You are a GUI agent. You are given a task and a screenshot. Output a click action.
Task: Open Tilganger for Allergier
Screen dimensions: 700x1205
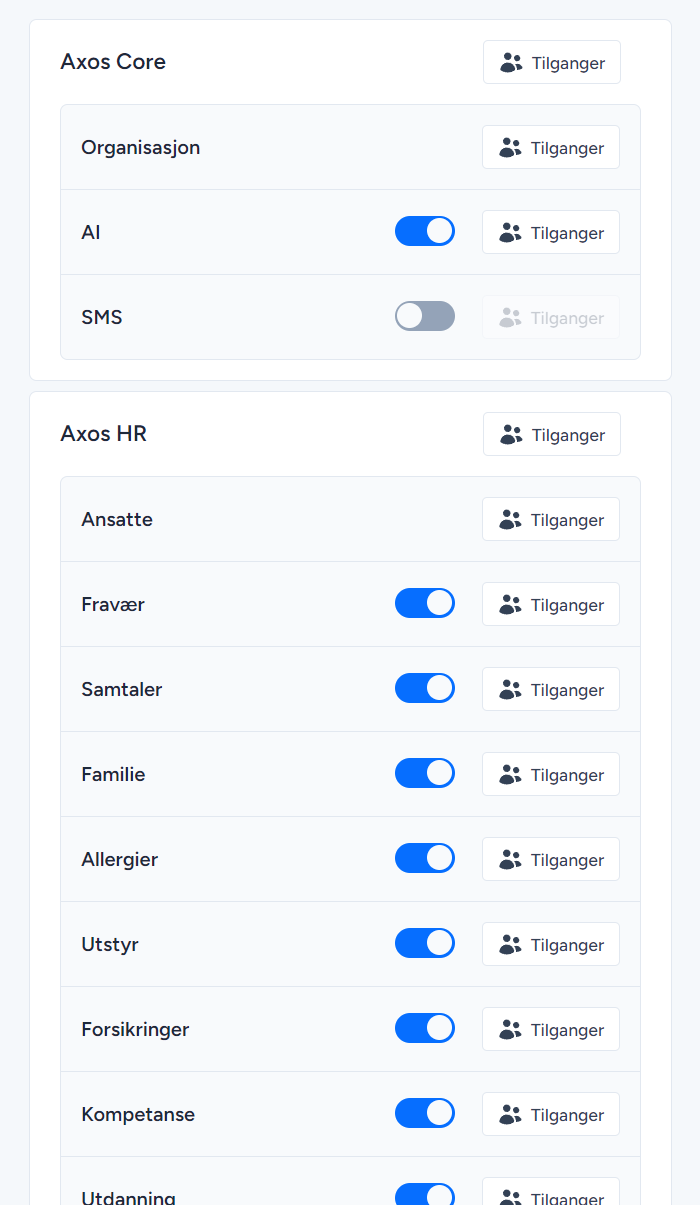click(x=550, y=859)
